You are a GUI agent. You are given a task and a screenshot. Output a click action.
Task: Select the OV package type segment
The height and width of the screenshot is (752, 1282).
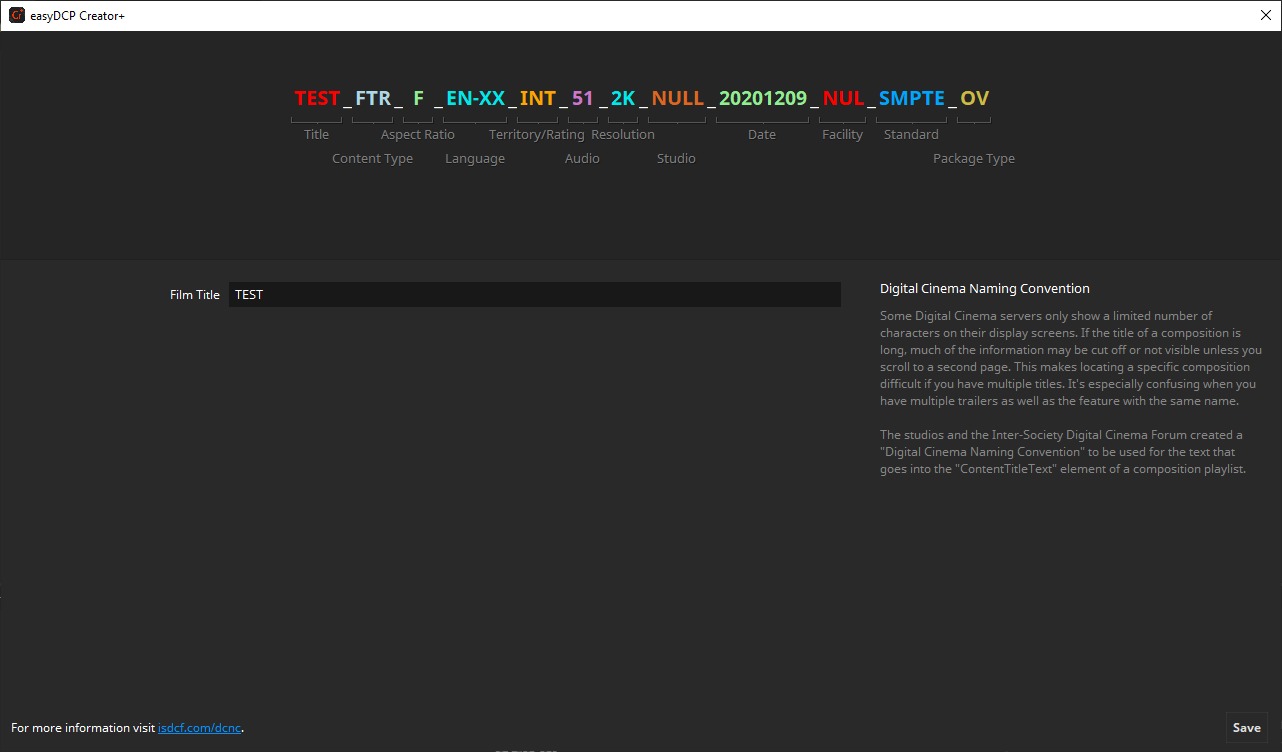tap(974, 98)
